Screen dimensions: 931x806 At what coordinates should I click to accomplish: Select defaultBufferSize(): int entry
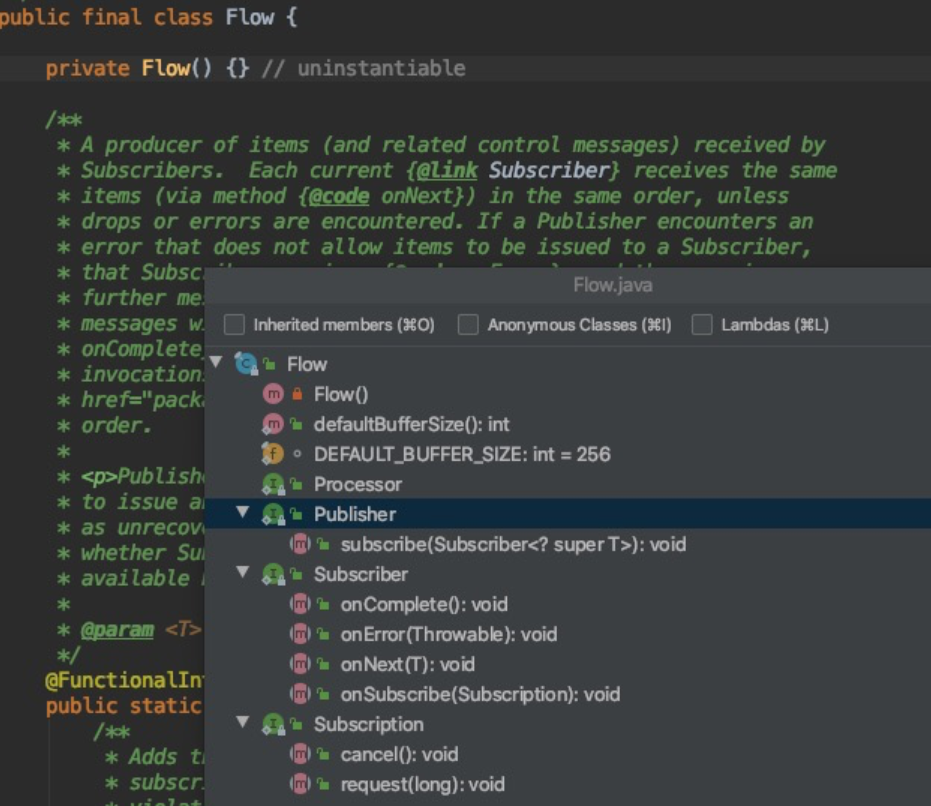tap(411, 424)
